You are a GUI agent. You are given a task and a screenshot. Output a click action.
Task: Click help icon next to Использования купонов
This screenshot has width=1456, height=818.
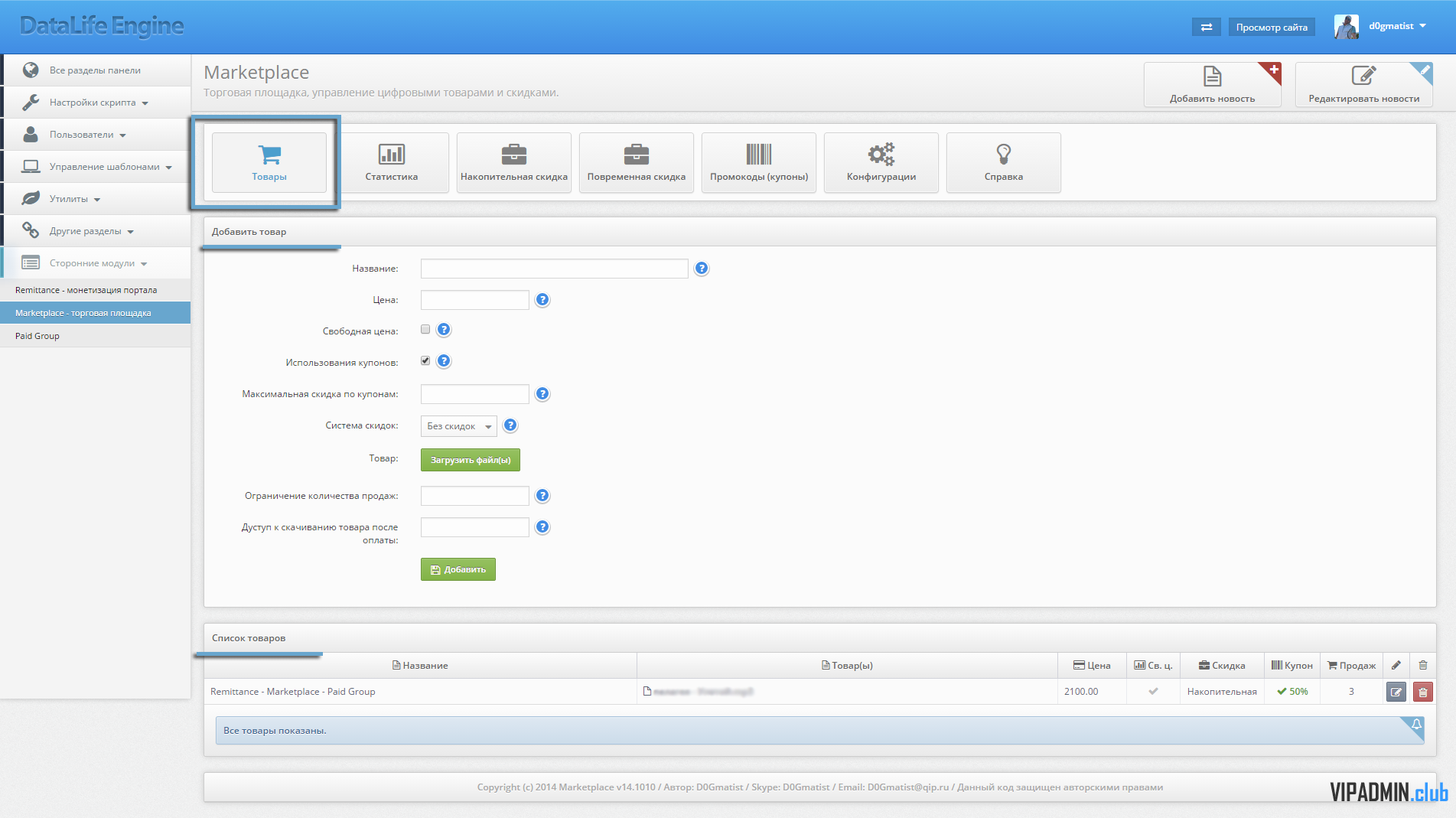444,361
